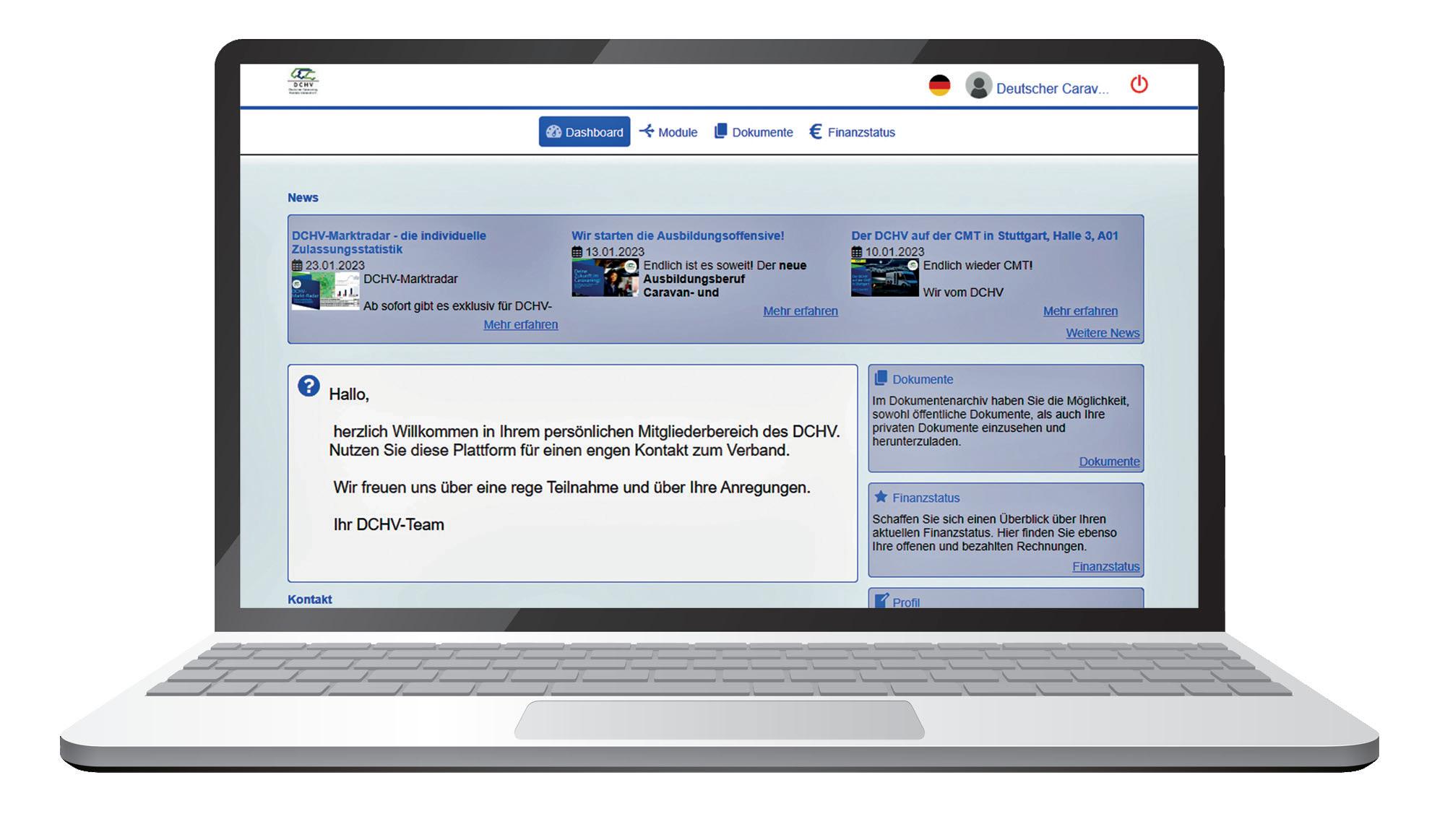This screenshot has height=840, width=1445.
Task: Open Dokumente in the navigation bar
Action: pyautogui.click(x=754, y=132)
